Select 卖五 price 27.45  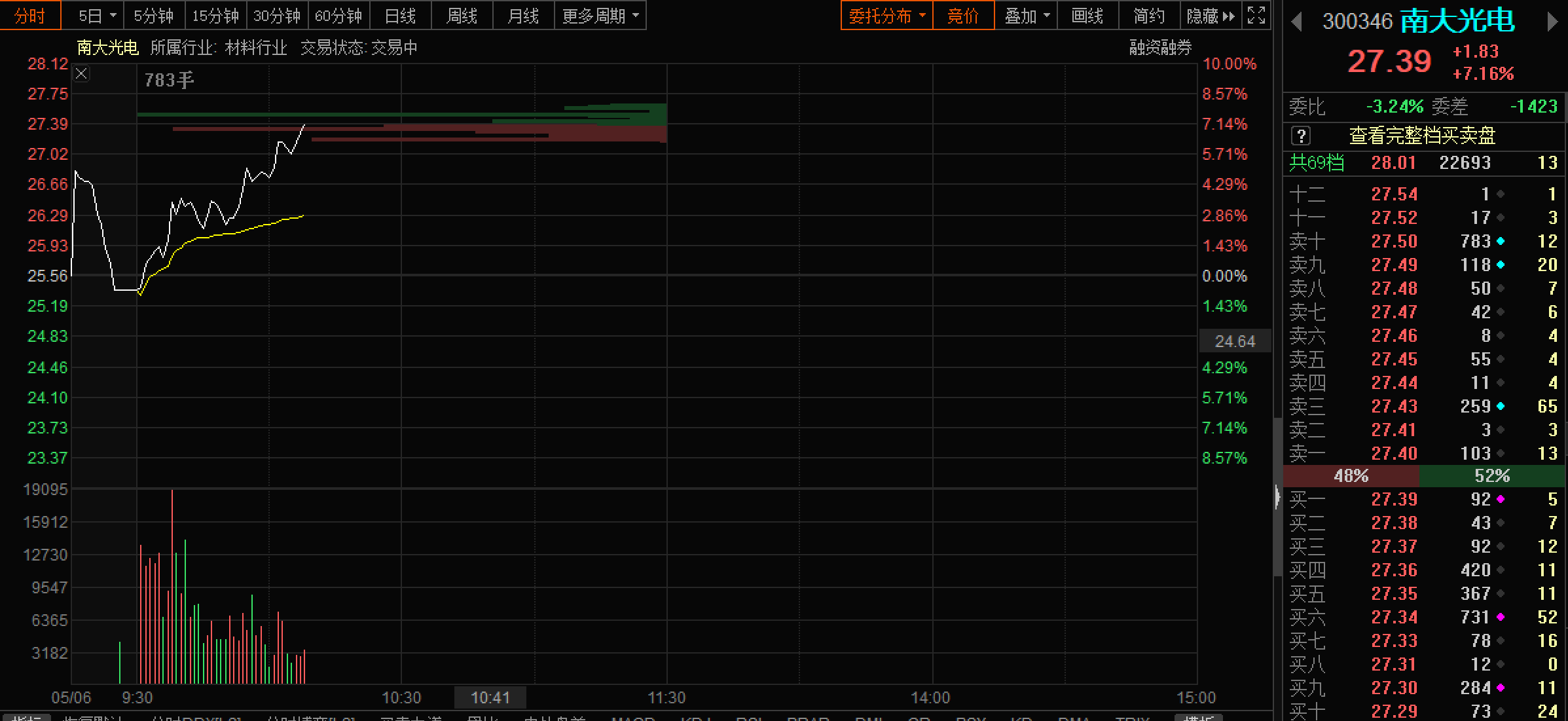1395,360
